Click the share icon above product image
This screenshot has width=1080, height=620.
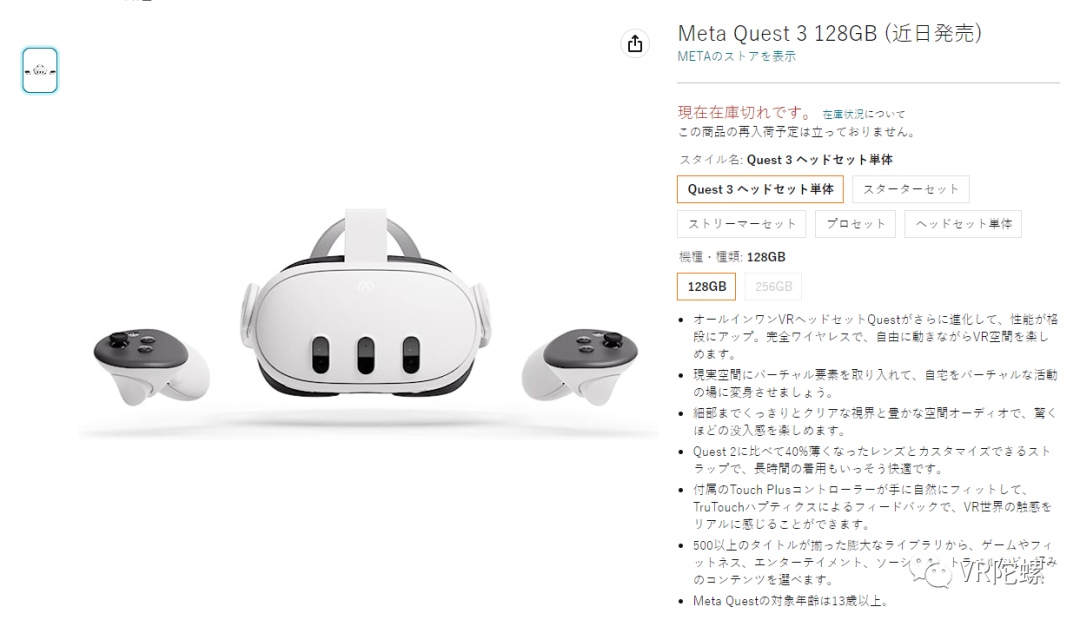pyautogui.click(x=634, y=44)
